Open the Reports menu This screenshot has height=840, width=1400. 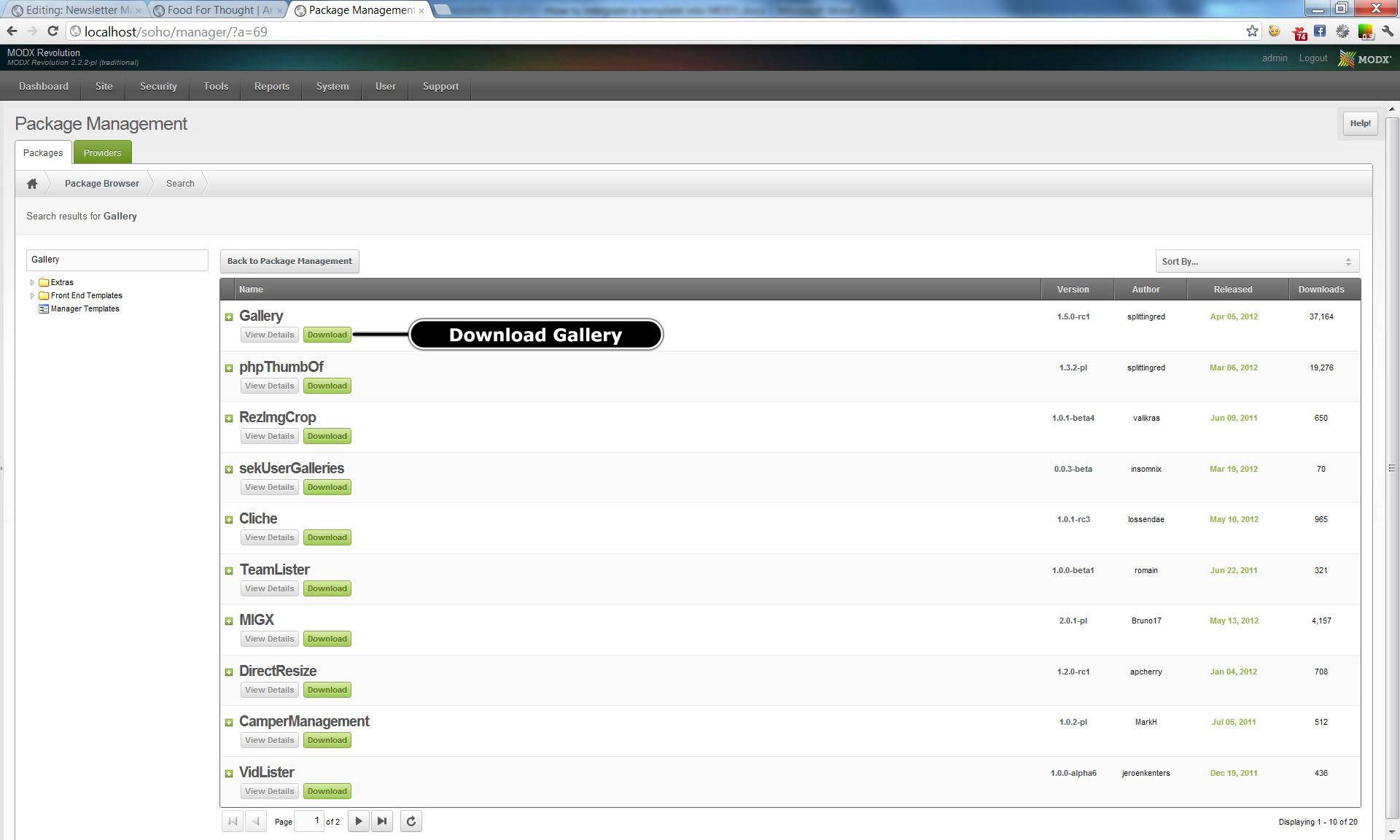[x=272, y=86]
